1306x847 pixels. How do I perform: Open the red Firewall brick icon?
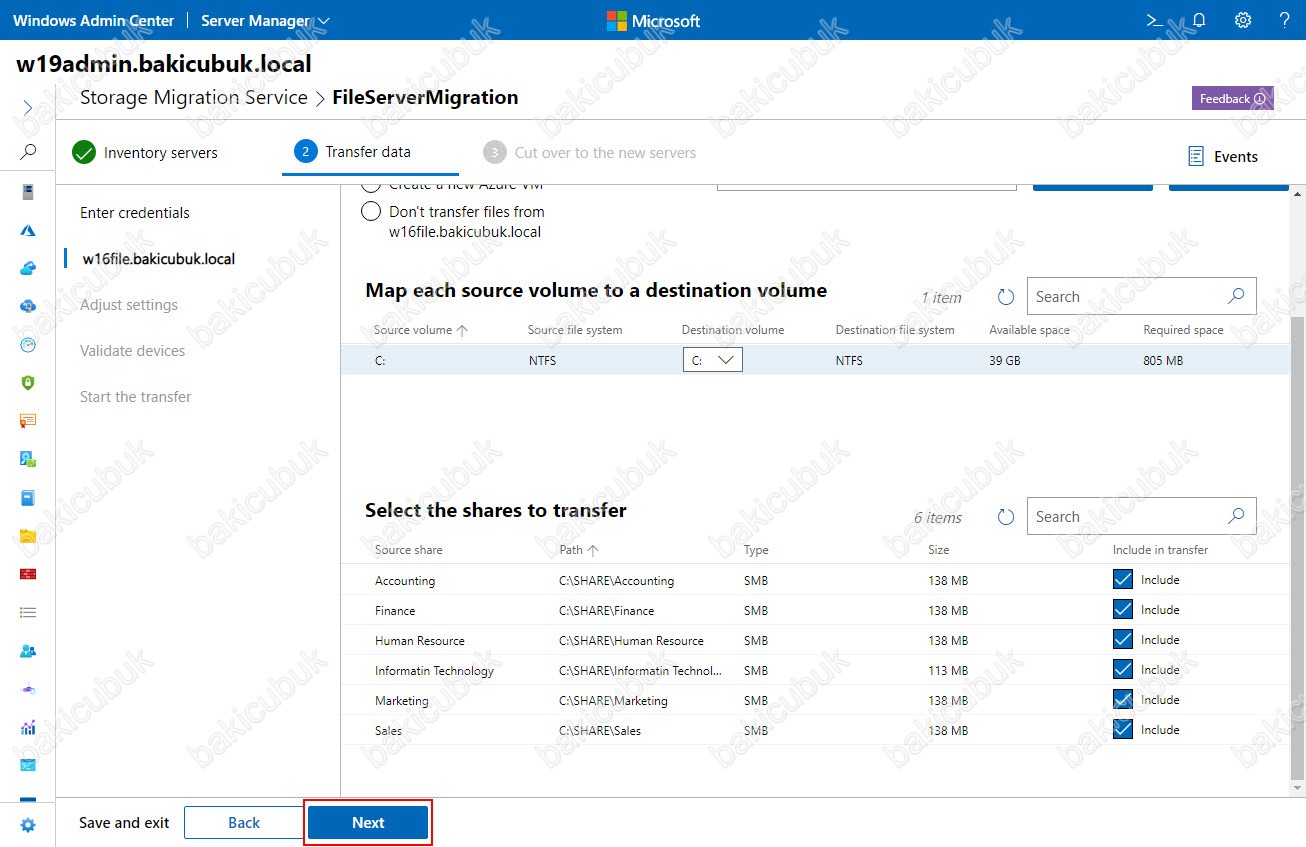coord(28,574)
